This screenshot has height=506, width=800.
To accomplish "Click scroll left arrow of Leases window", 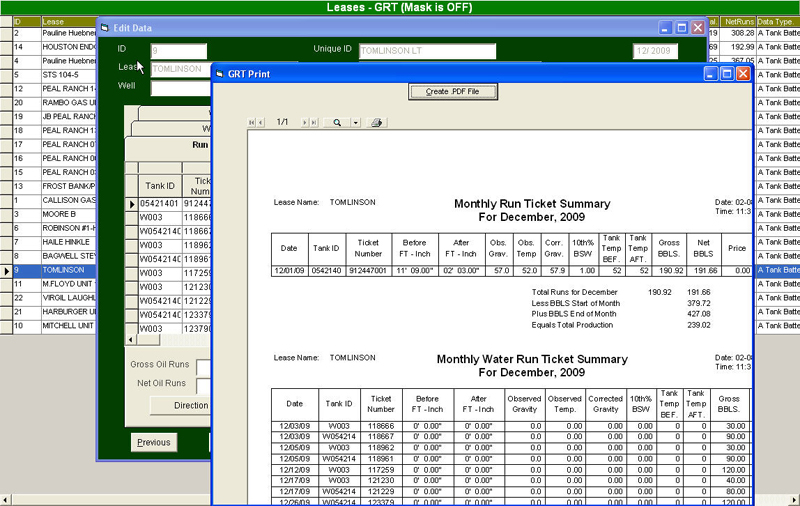I will point(5,499).
